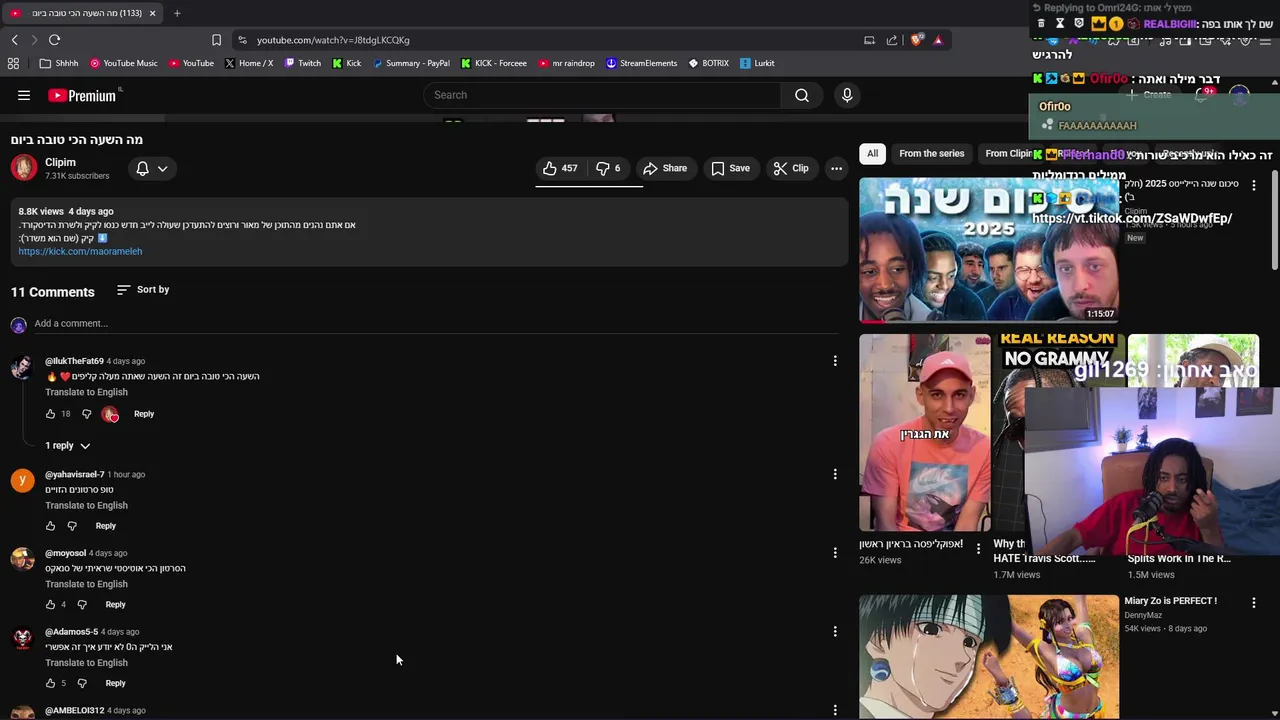This screenshot has height=720, width=1280.
Task: Like the @yahavisrael-7 comment
Action: (x=50, y=526)
